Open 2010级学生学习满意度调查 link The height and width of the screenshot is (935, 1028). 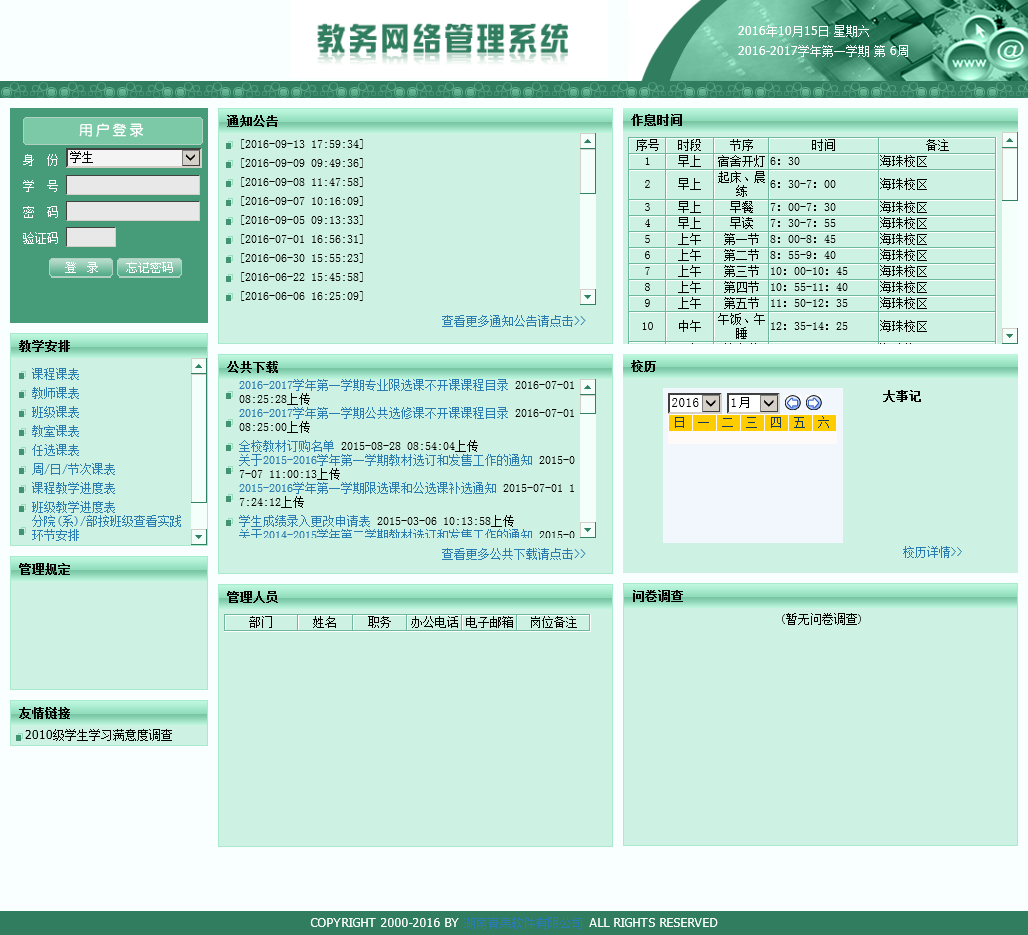click(98, 736)
